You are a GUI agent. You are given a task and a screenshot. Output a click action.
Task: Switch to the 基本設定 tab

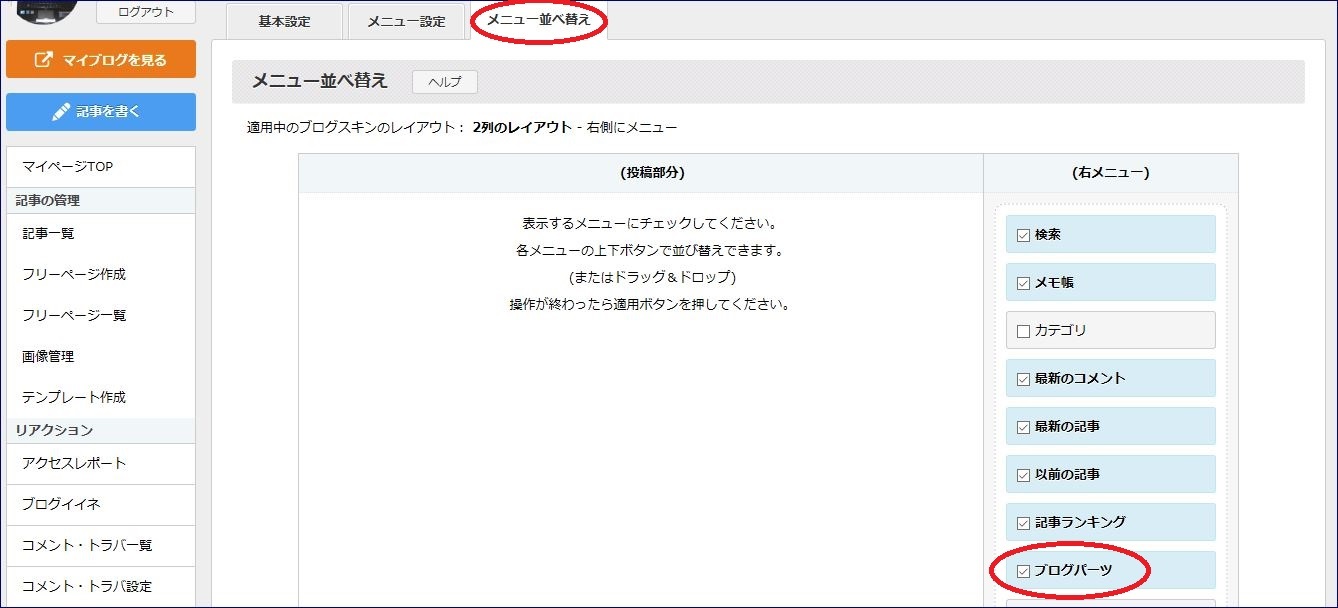284,22
